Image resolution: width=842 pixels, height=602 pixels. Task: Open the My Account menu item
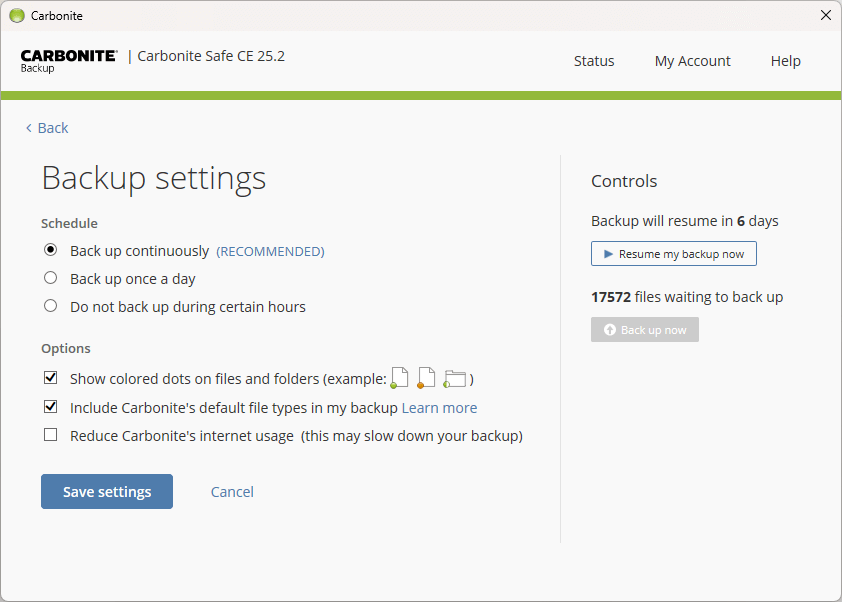[x=693, y=61]
